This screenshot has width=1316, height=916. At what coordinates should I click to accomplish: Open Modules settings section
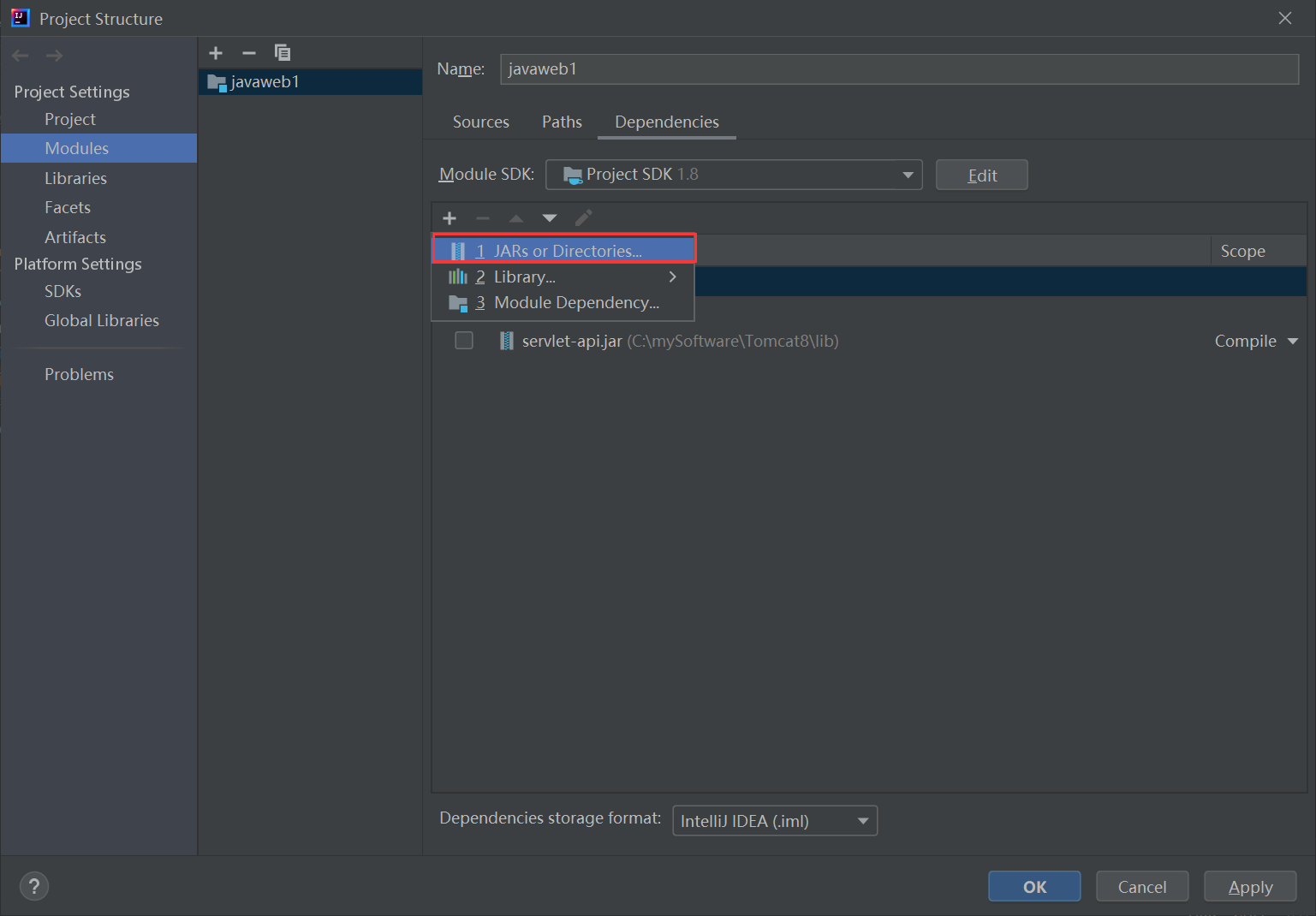pyautogui.click(x=98, y=148)
